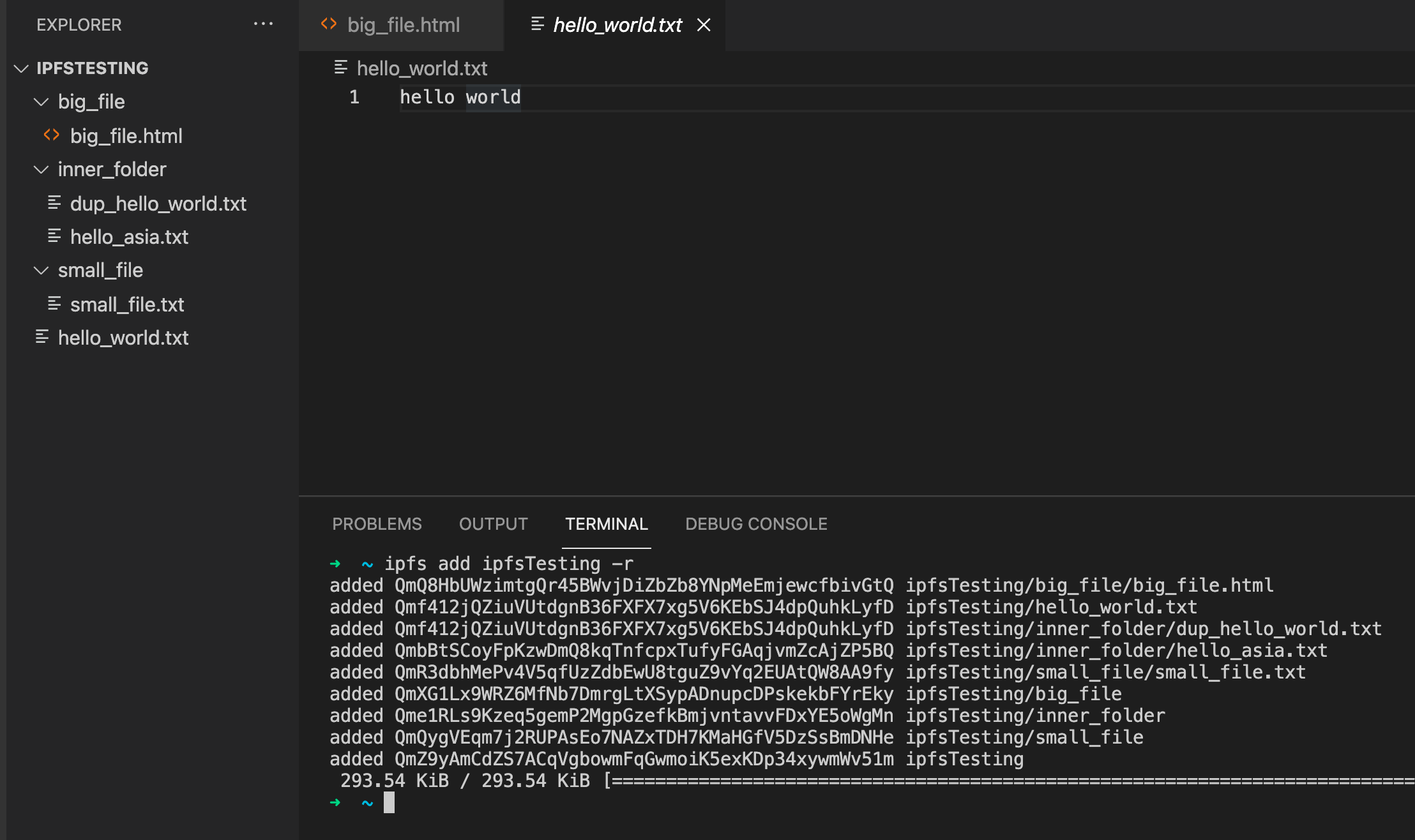Open the DEBUG CONSOLE panel tab

[x=756, y=524]
